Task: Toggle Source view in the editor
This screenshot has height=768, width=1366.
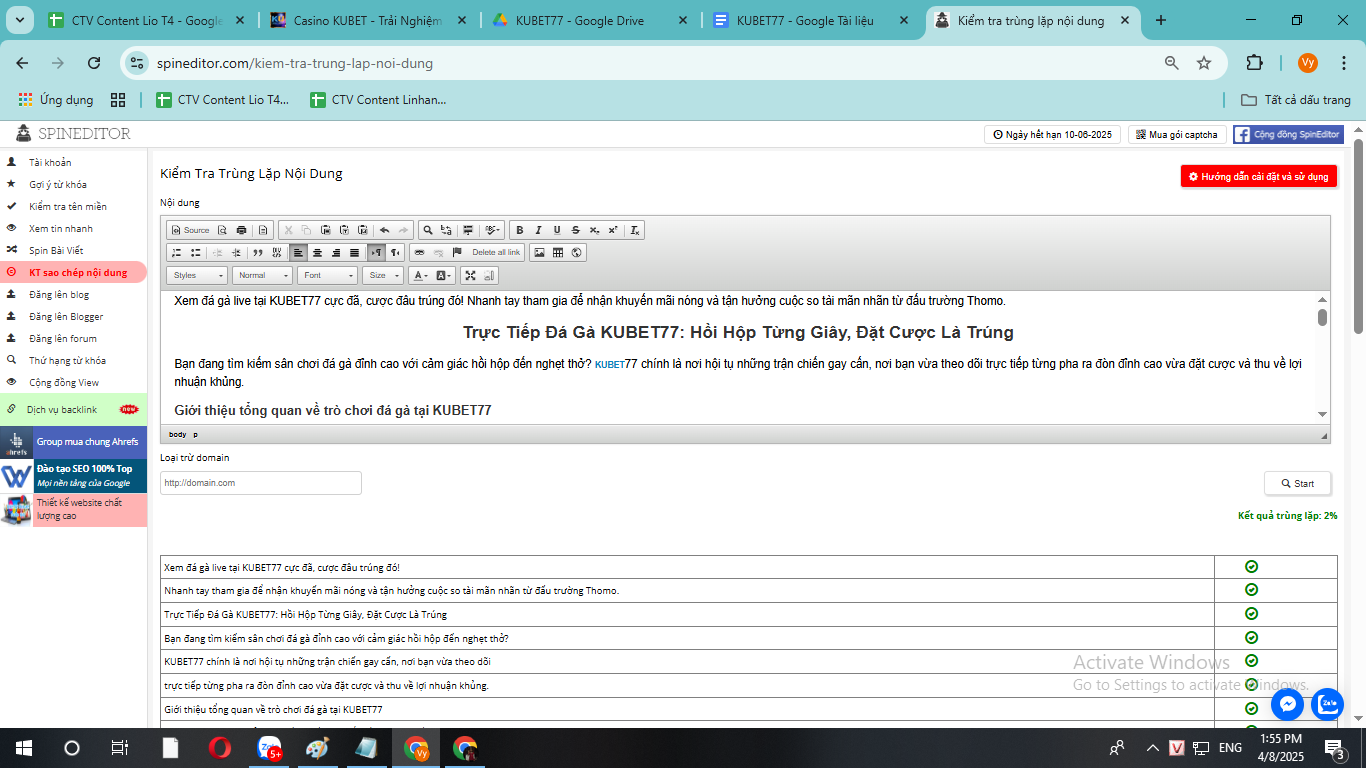Action: click(x=190, y=230)
